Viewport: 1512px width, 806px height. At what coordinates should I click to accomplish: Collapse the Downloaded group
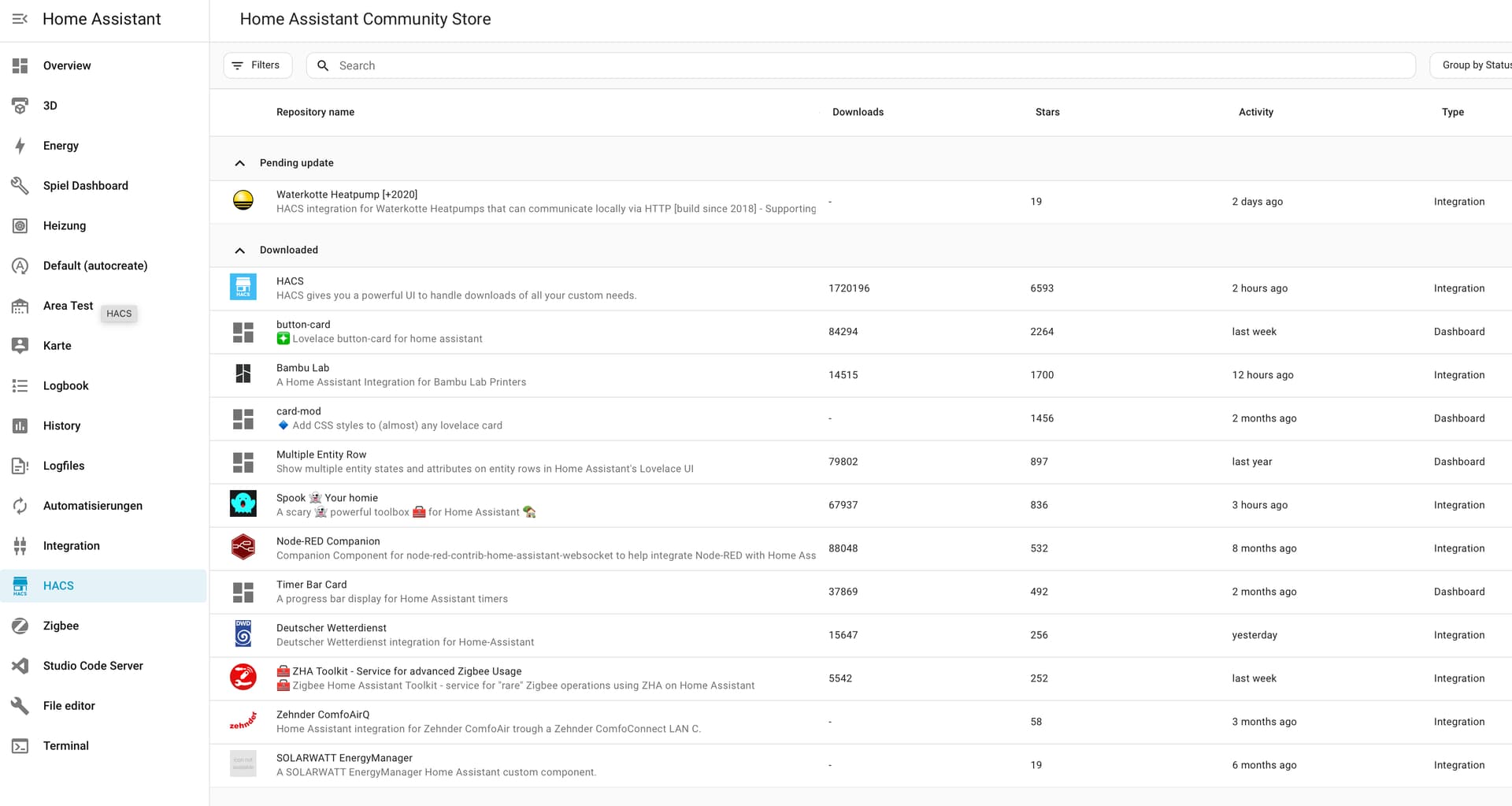[240, 250]
